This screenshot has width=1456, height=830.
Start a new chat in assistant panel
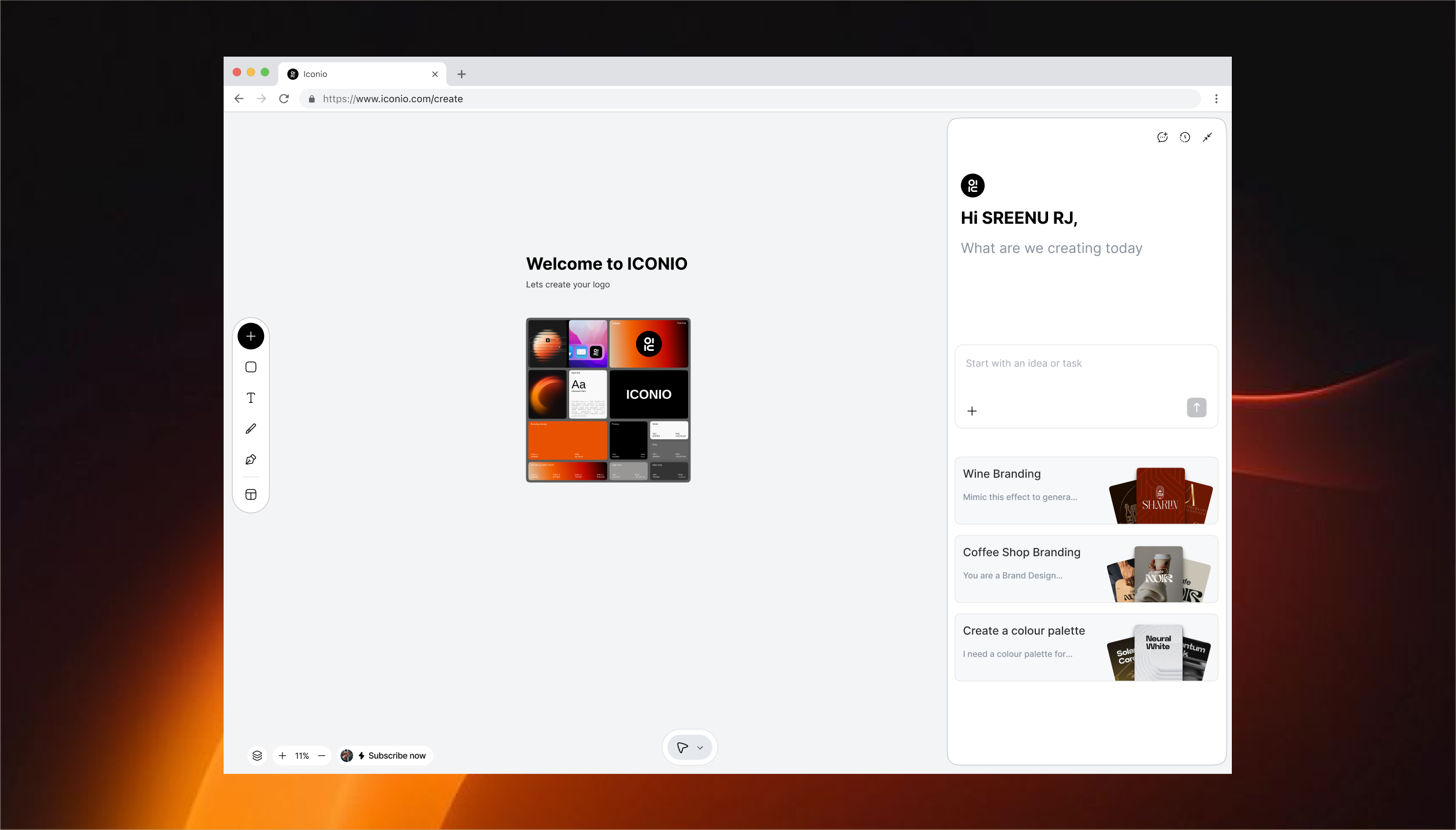[x=1162, y=137]
